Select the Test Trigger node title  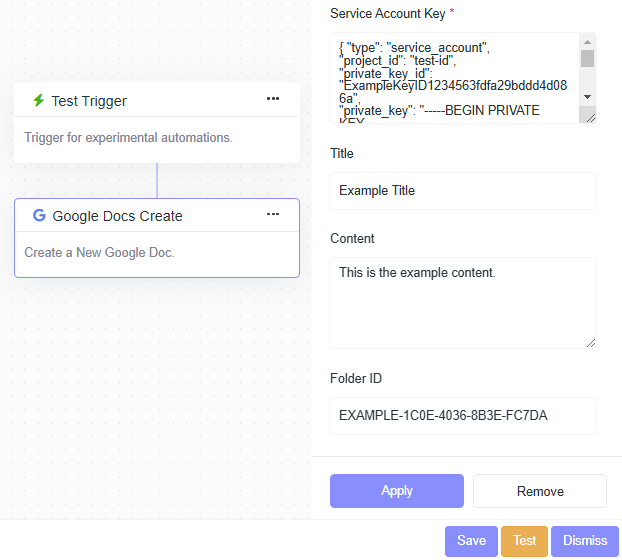pos(89,101)
